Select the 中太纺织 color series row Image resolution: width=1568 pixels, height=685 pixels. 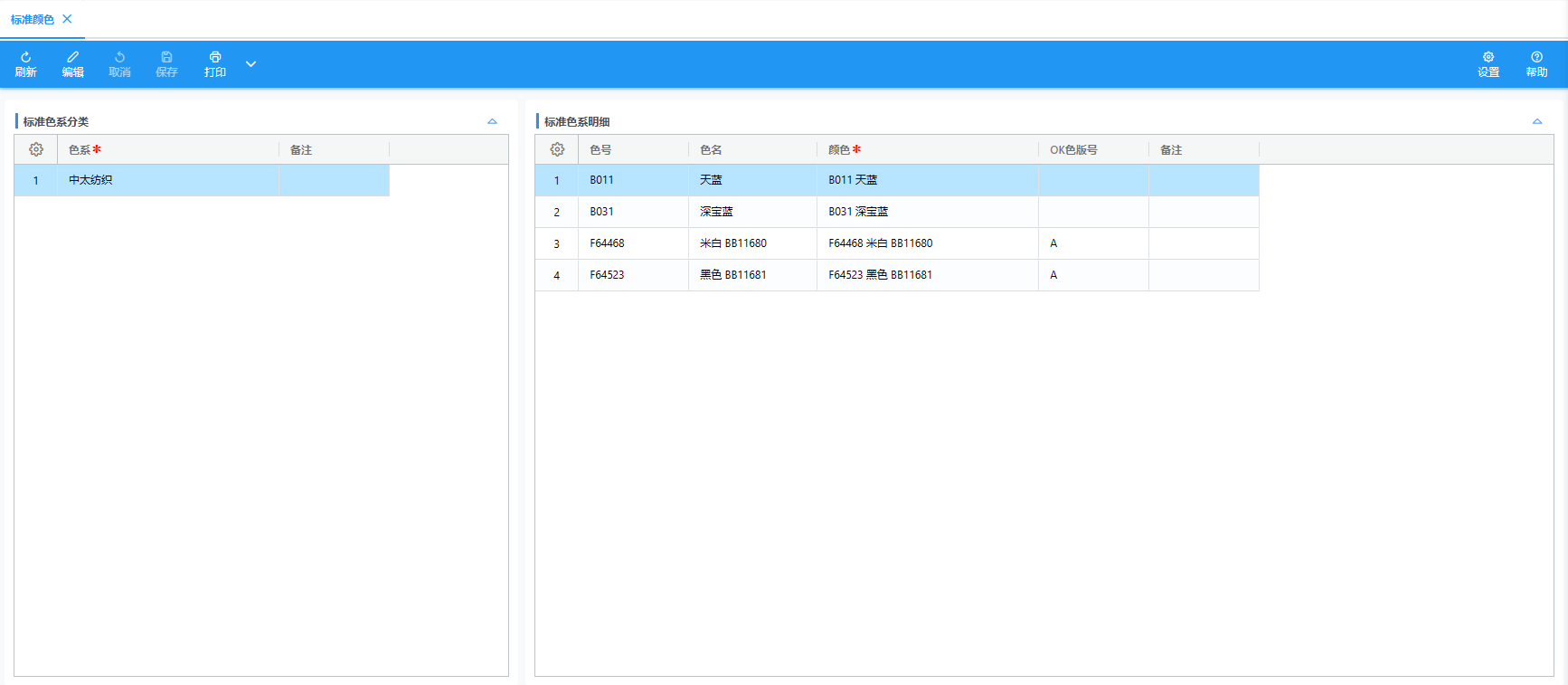[90, 180]
